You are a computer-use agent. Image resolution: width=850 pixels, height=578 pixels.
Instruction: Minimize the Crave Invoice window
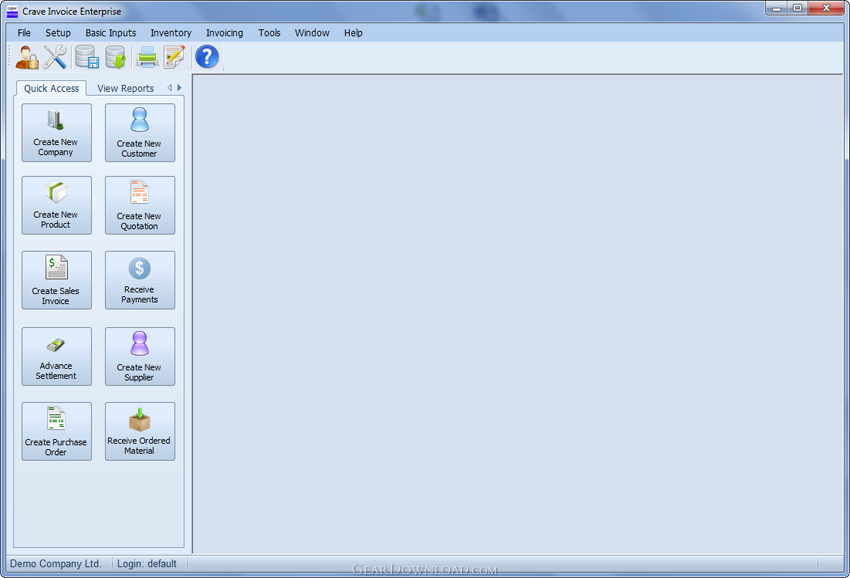click(776, 8)
